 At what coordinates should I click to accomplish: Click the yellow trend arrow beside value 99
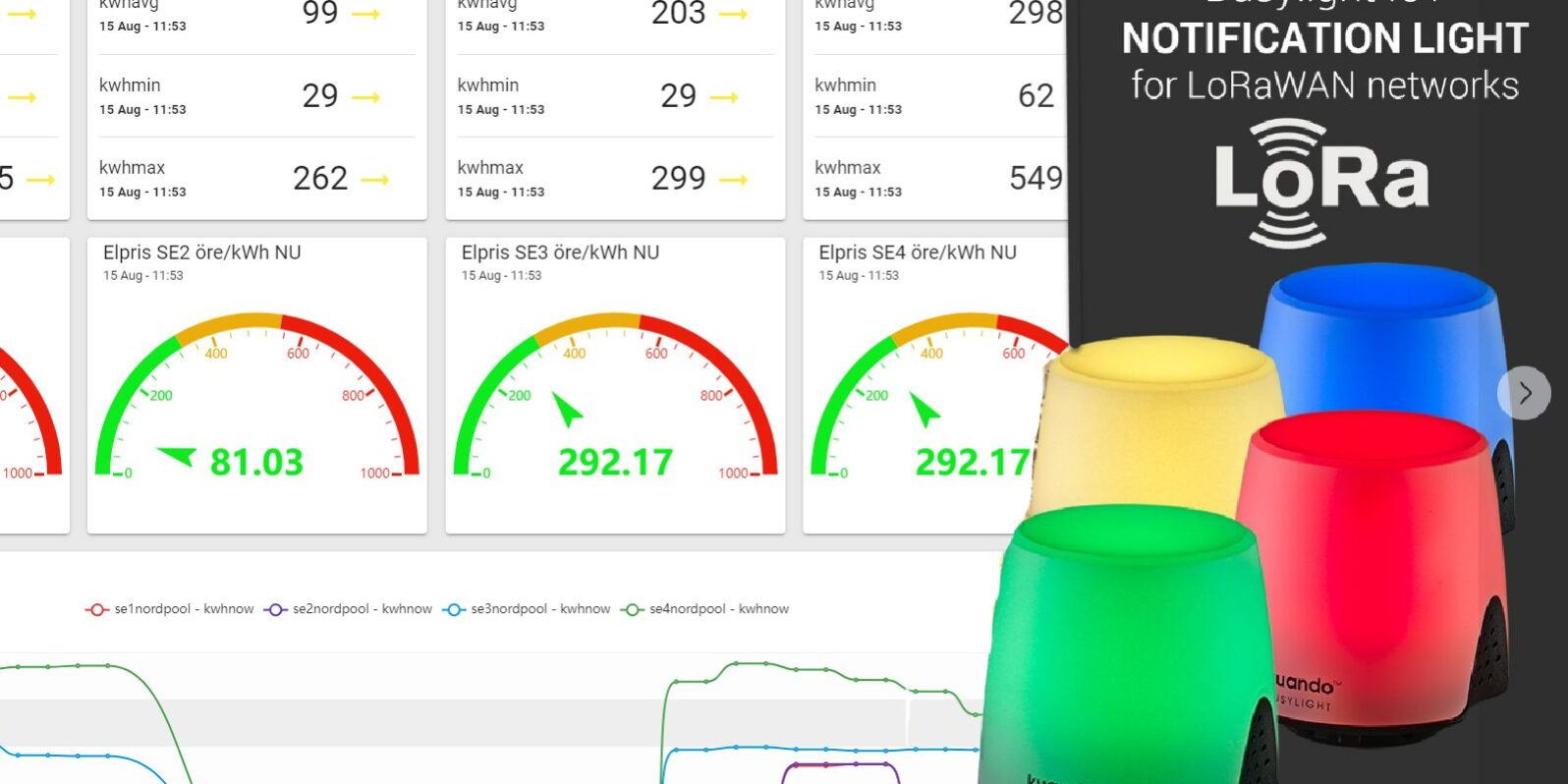click(365, 15)
